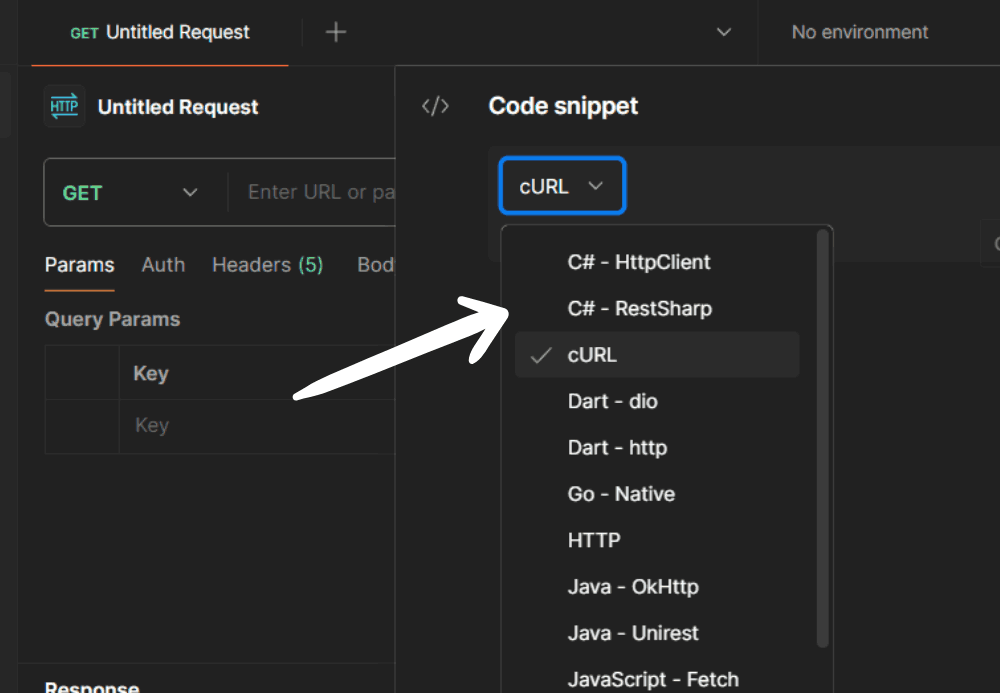Expand the GET method dropdown

tap(130, 193)
